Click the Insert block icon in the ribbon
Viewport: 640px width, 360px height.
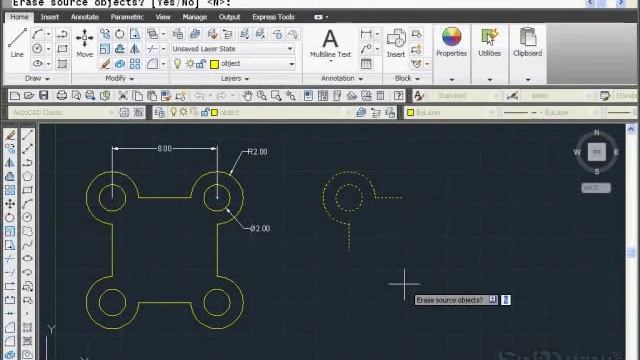point(396,42)
